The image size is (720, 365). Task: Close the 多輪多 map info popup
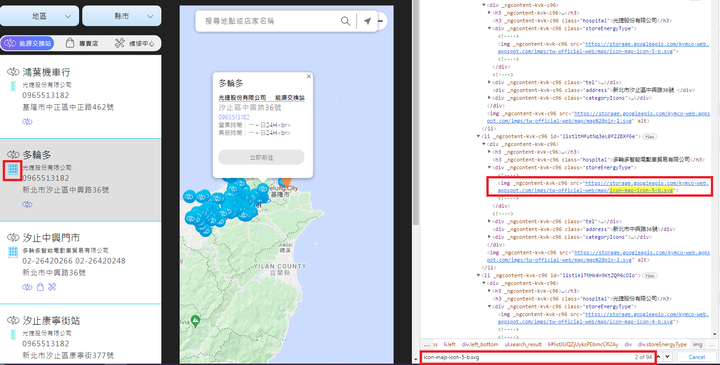pos(309,77)
